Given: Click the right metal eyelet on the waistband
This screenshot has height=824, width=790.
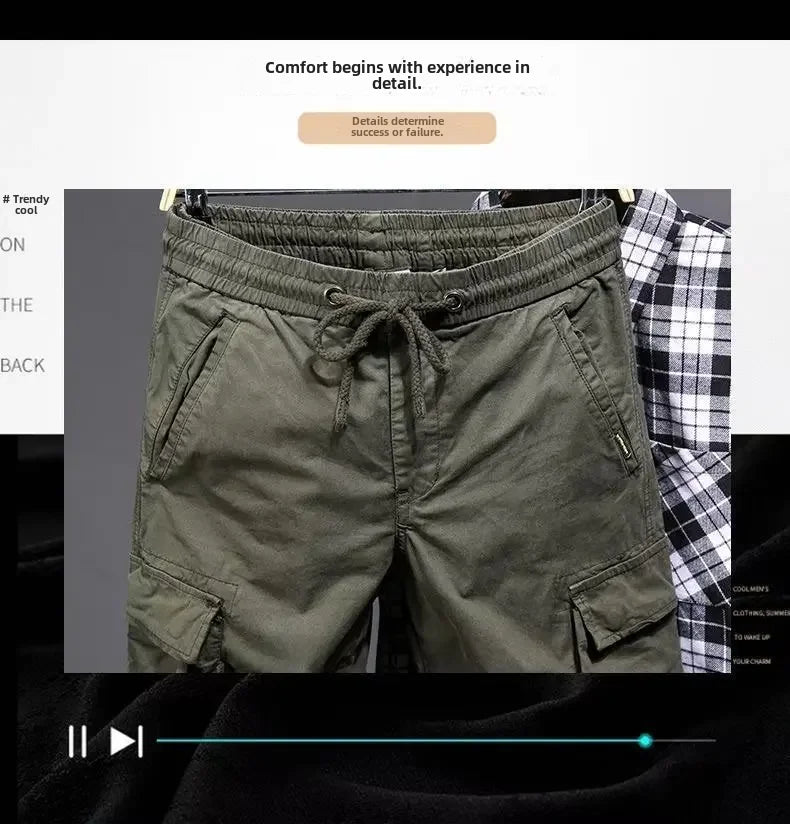Looking at the screenshot, I should point(453,299).
